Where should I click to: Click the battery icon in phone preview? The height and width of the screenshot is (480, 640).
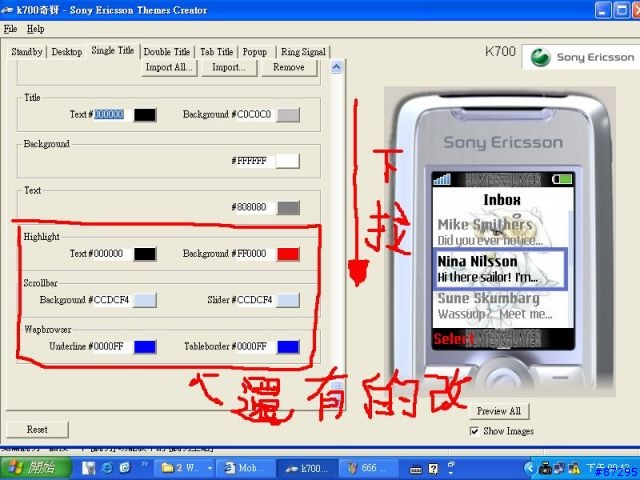[x=562, y=179]
